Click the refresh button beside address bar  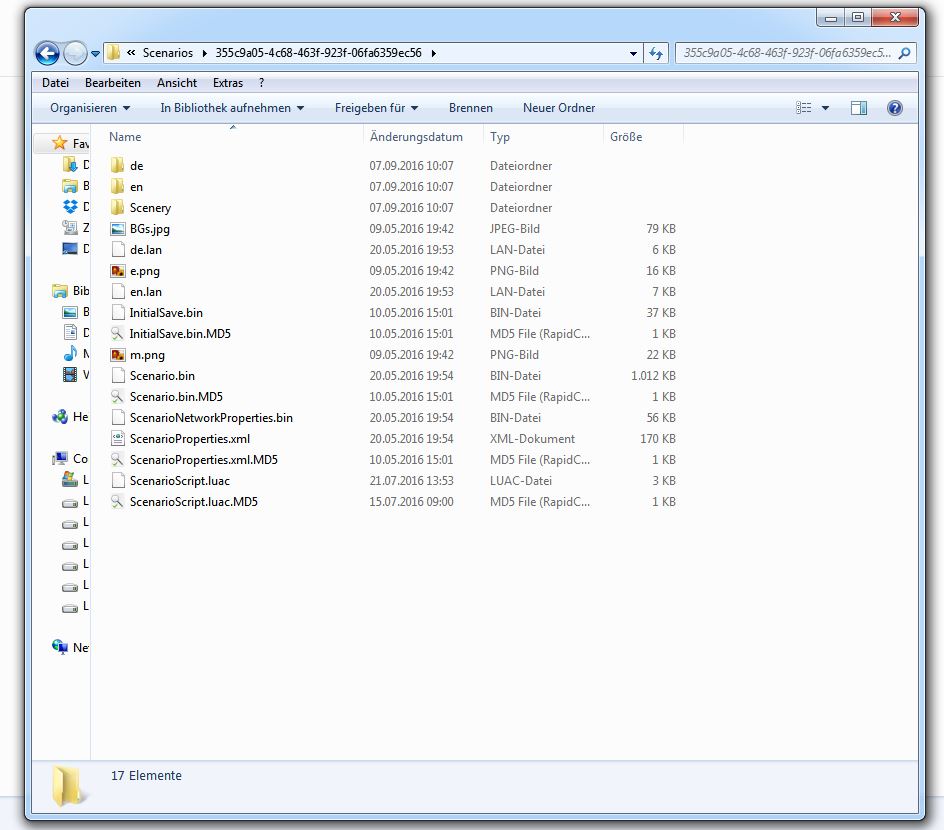click(x=656, y=54)
